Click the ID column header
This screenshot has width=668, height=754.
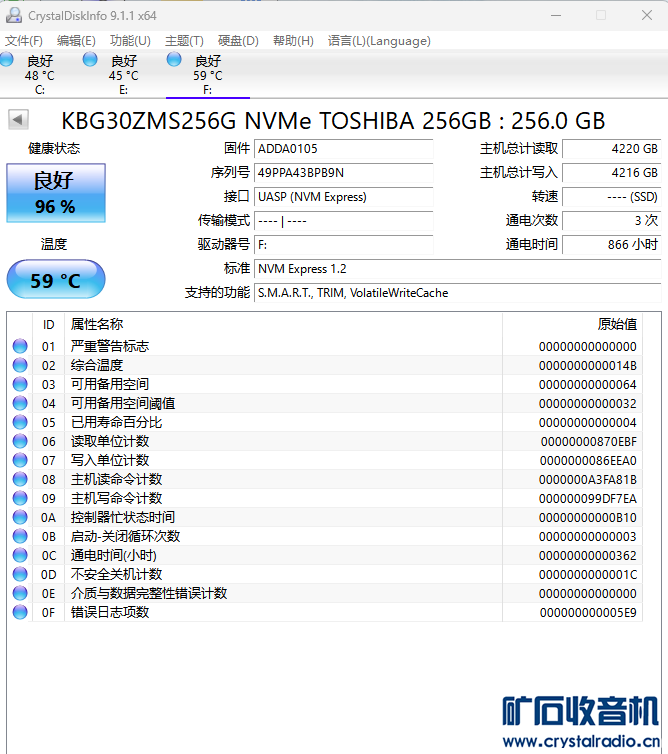[x=49, y=325]
